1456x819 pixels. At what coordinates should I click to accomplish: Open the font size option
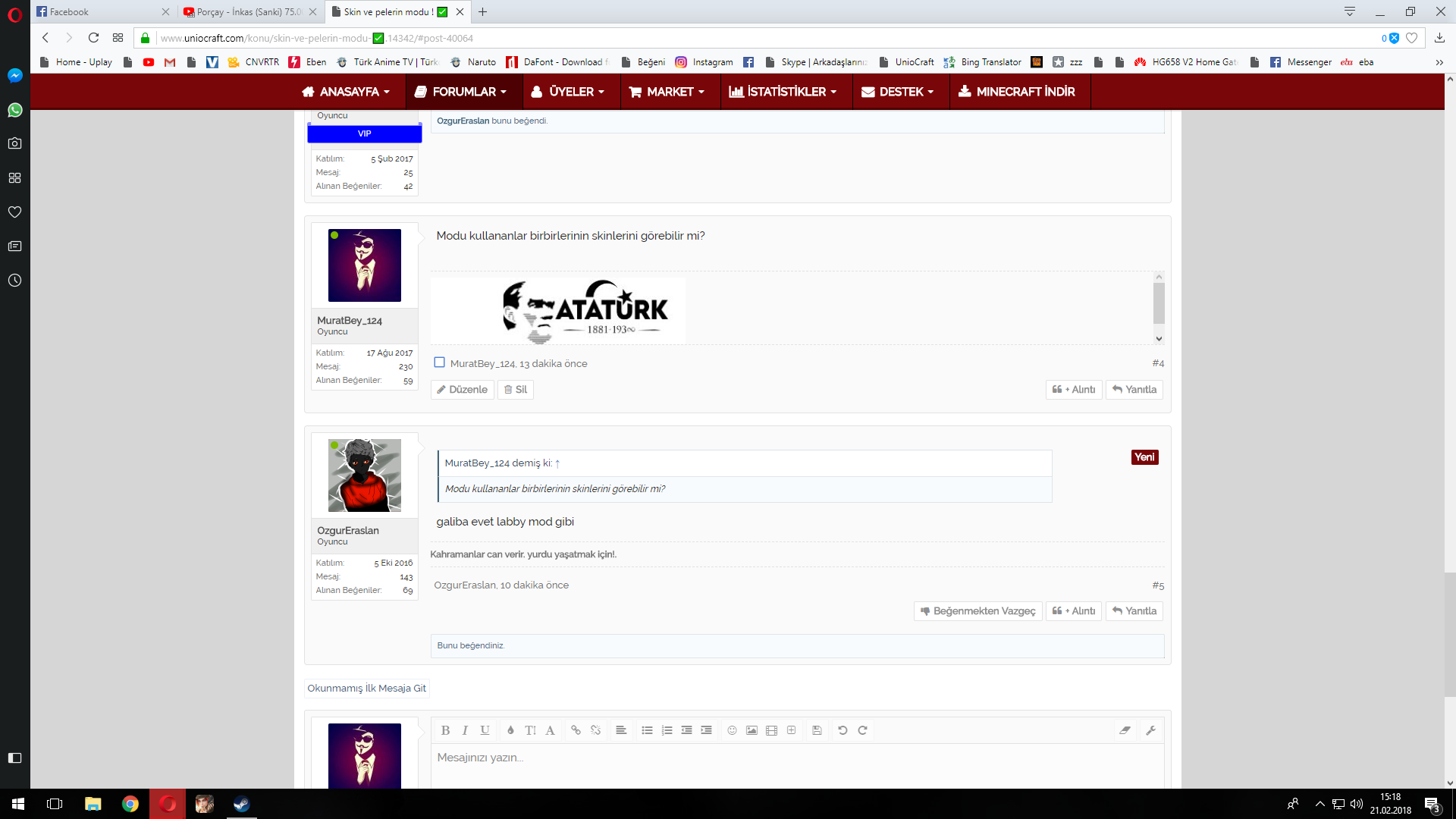[x=530, y=730]
